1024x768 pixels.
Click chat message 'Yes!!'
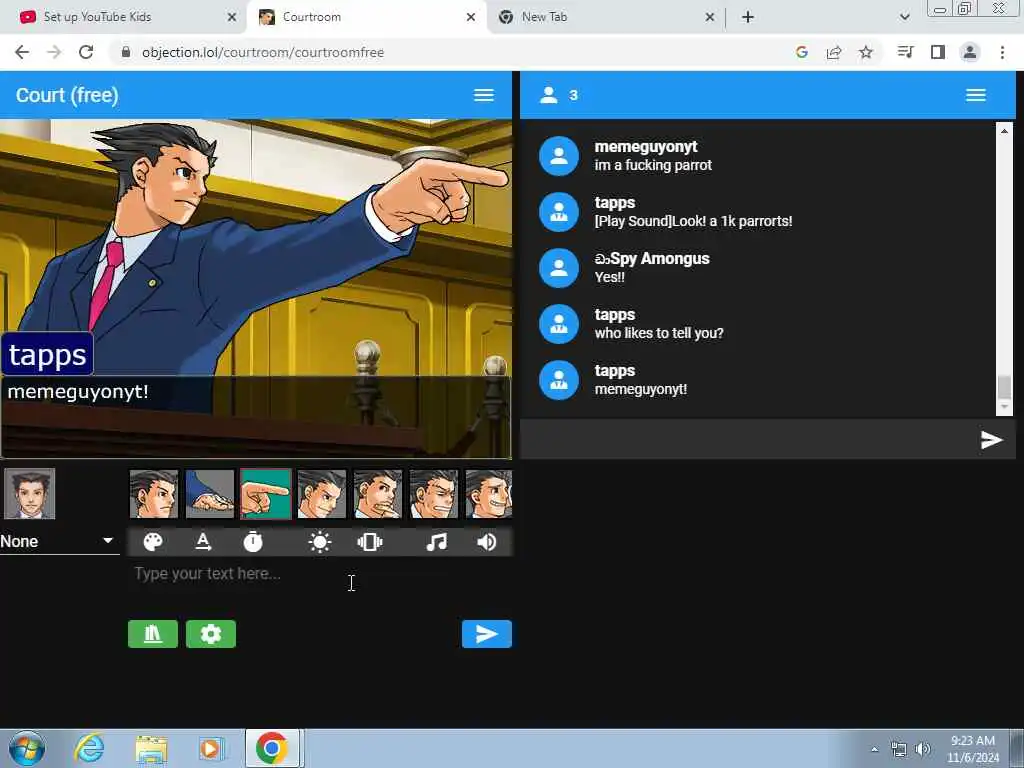point(610,277)
